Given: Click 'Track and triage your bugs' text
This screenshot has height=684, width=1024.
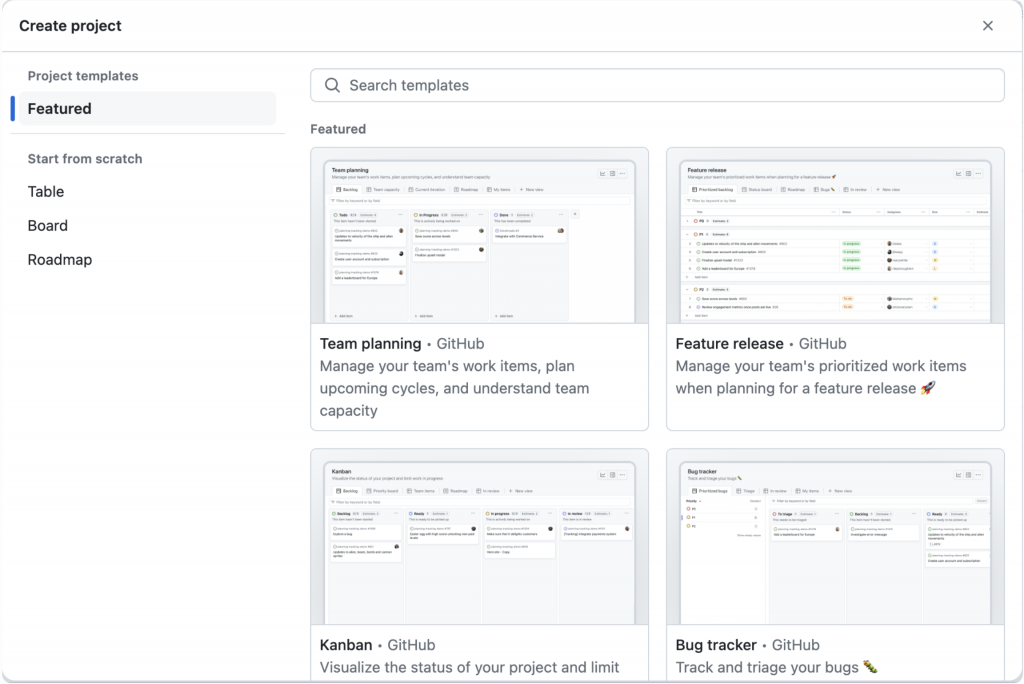Looking at the screenshot, I should pos(767,667).
